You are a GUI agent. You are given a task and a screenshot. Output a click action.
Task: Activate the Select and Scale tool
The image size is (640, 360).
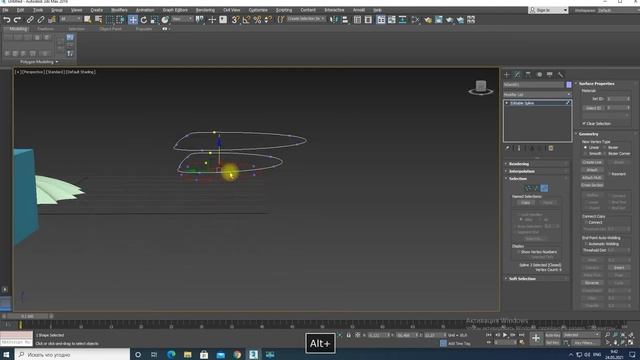(x=154, y=20)
